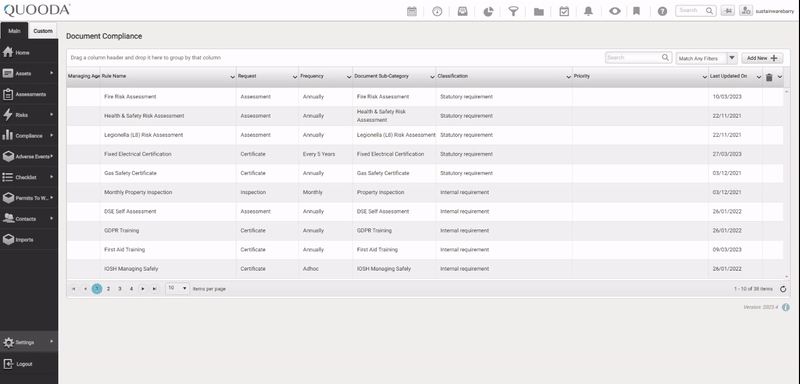This screenshot has width=800, height=384.
Task: Open the Rule Name column menu arrow
Action: click(x=233, y=77)
